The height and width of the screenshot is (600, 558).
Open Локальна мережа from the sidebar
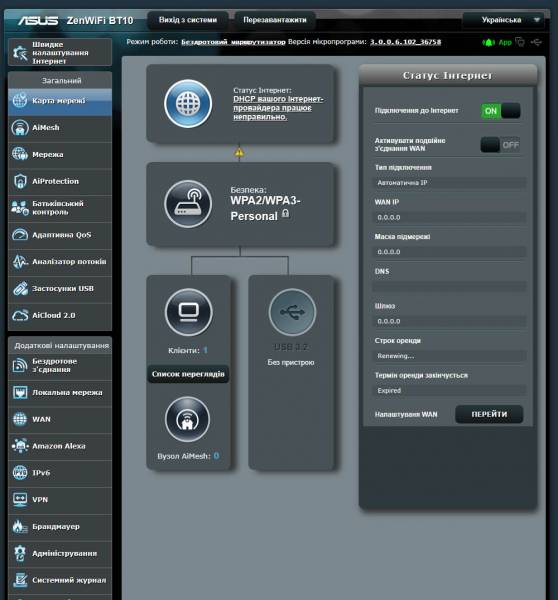coord(60,393)
